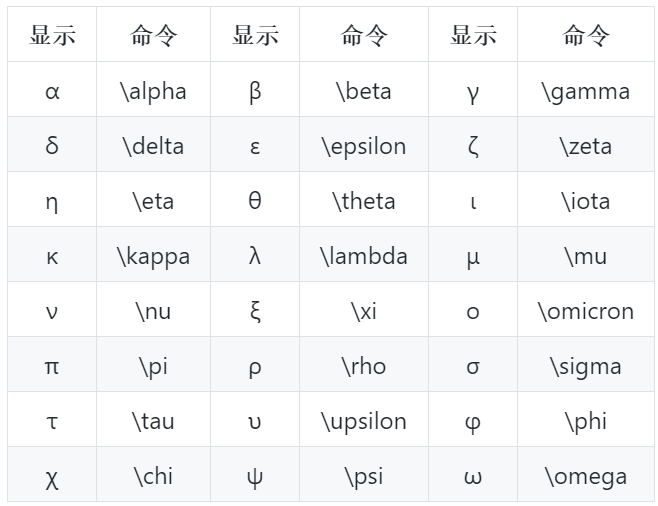Select the \upsilon command cell
658x506 pixels.
(x=364, y=419)
